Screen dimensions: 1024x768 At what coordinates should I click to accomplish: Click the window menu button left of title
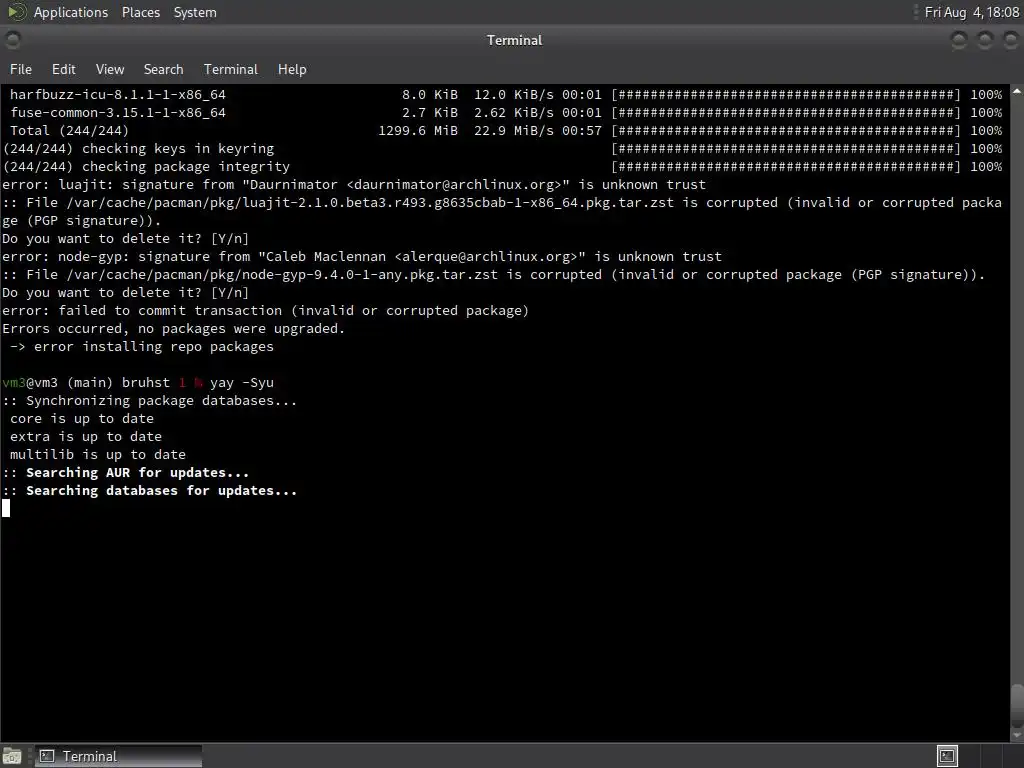[12, 40]
